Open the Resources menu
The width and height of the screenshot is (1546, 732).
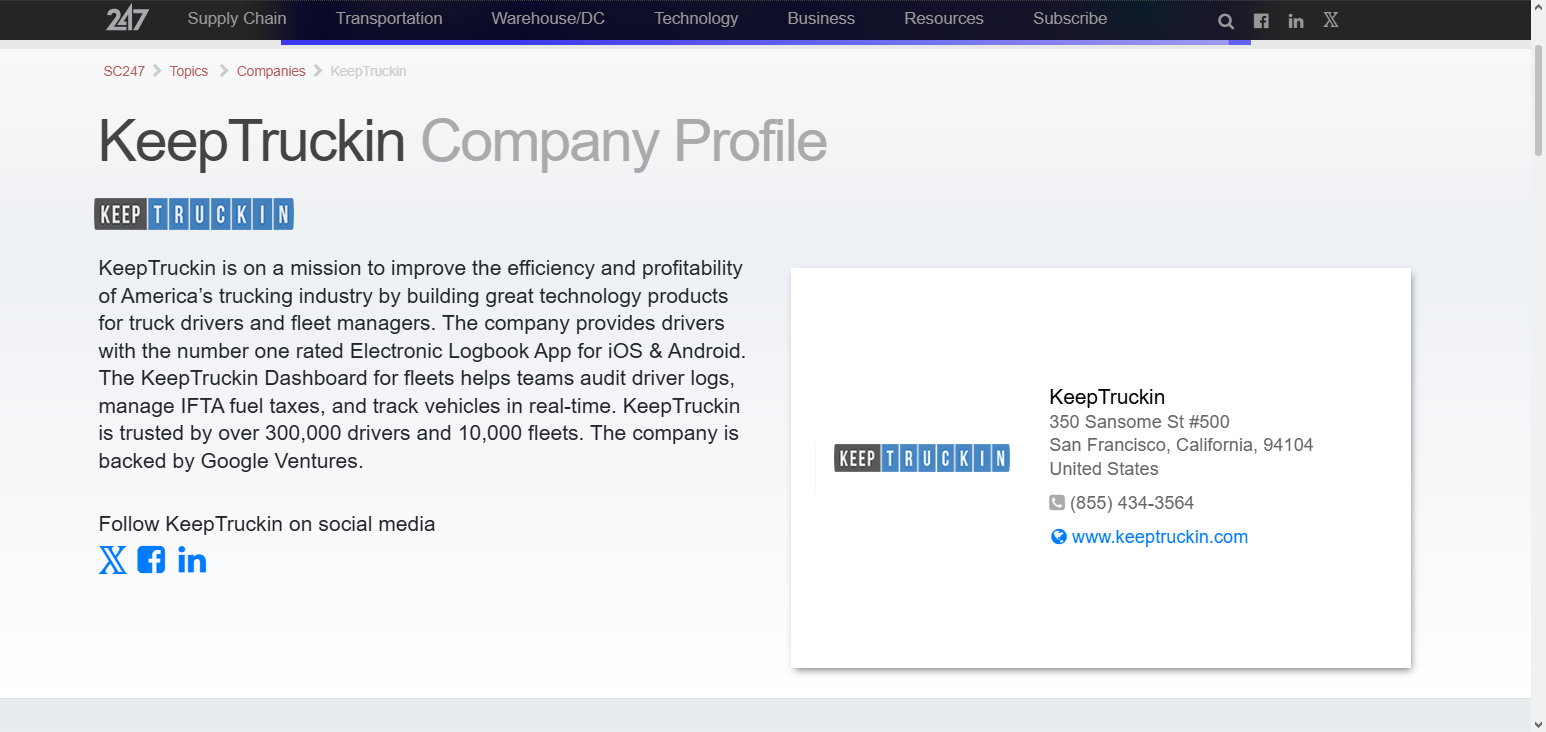(944, 19)
